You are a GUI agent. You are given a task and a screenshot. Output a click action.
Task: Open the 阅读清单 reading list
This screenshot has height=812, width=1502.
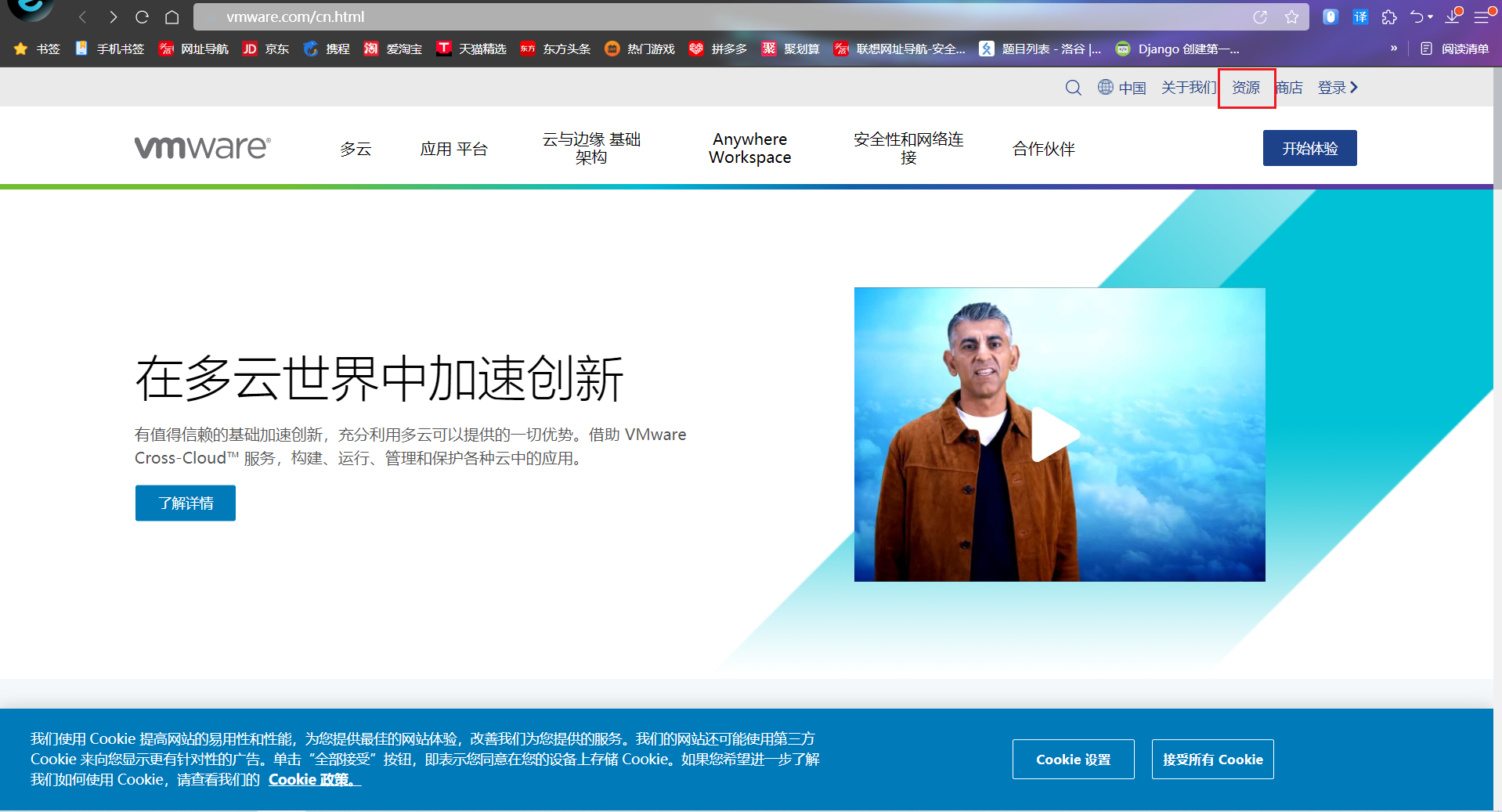point(1454,49)
